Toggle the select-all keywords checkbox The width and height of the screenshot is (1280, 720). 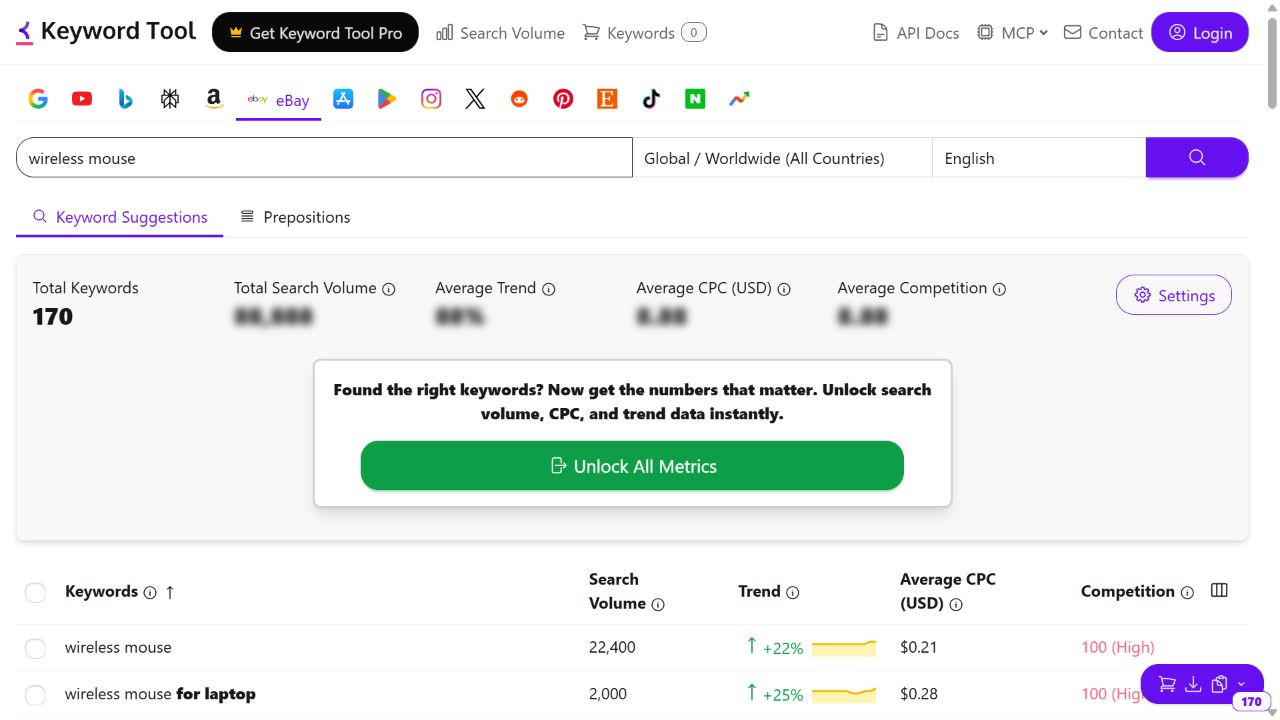point(35,592)
